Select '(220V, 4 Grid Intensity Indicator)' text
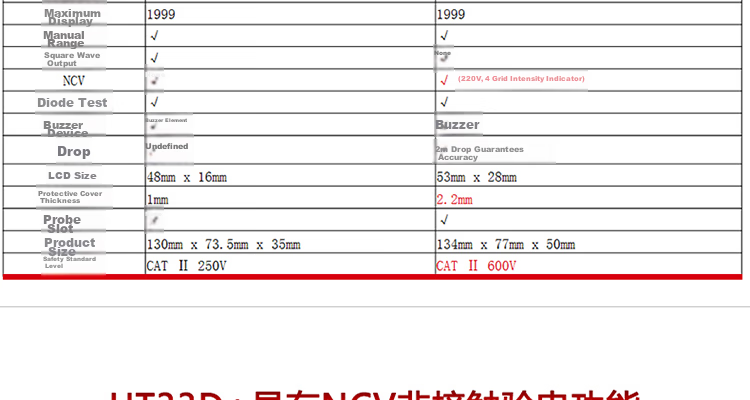750x400 pixels. [x=521, y=78]
